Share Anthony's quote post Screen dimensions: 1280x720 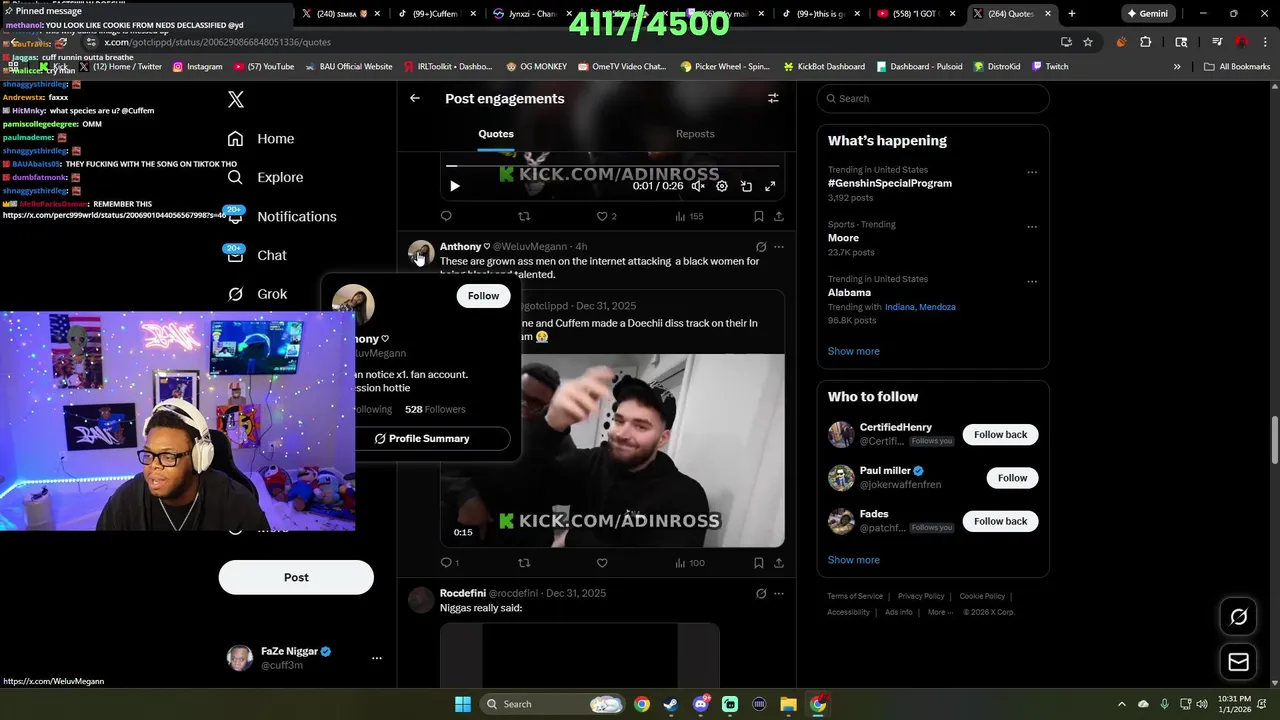click(779, 563)
